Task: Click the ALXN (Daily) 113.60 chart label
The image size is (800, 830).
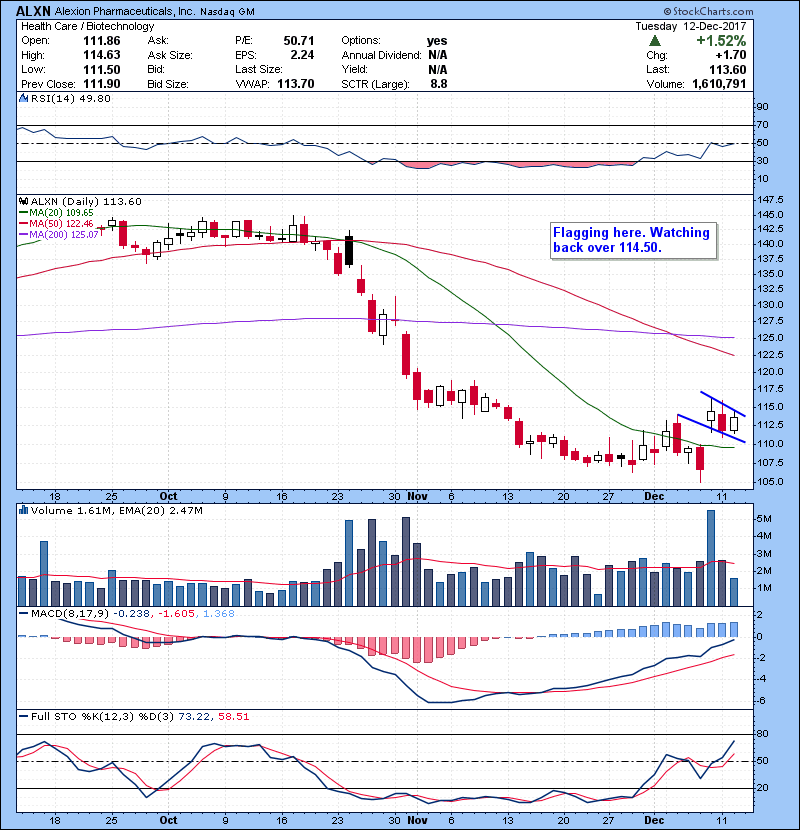Action: pyautogui.click(x=86, y=202)
